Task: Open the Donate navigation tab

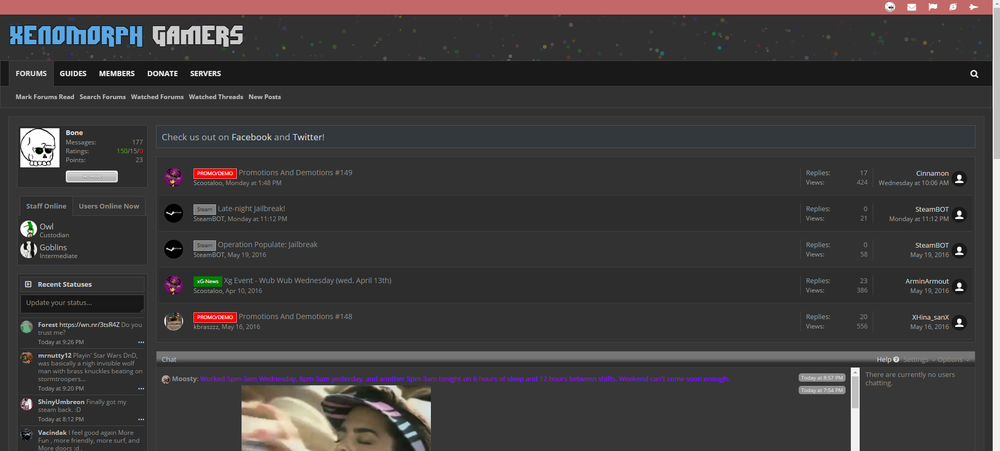Action: (163, 73)
